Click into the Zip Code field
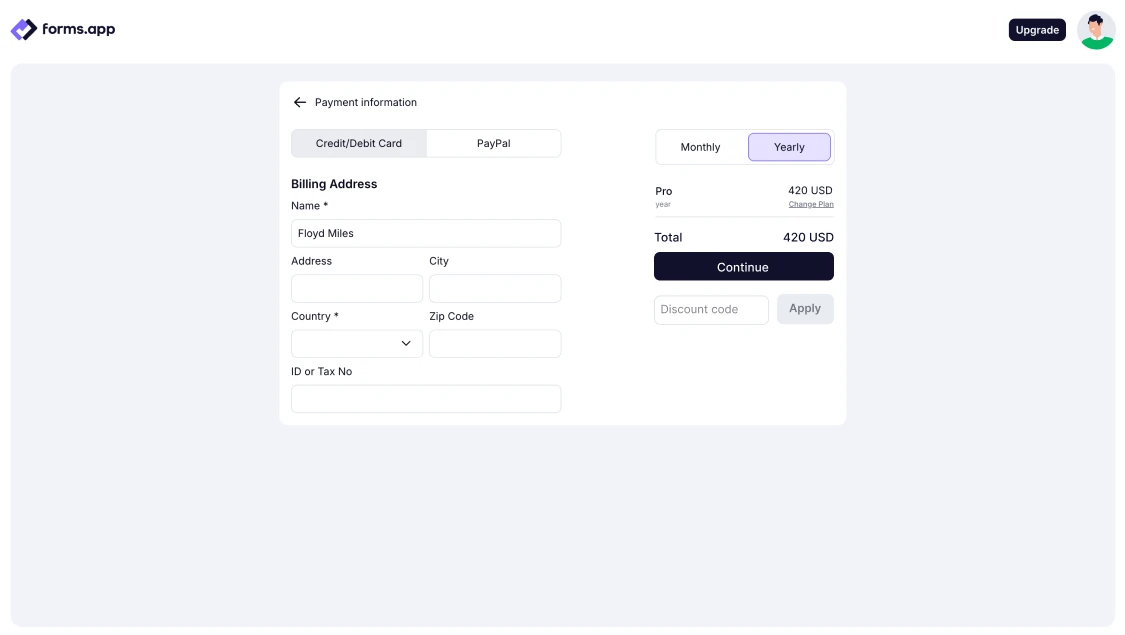Viewport: 1125px width, 635px height. 495,344
